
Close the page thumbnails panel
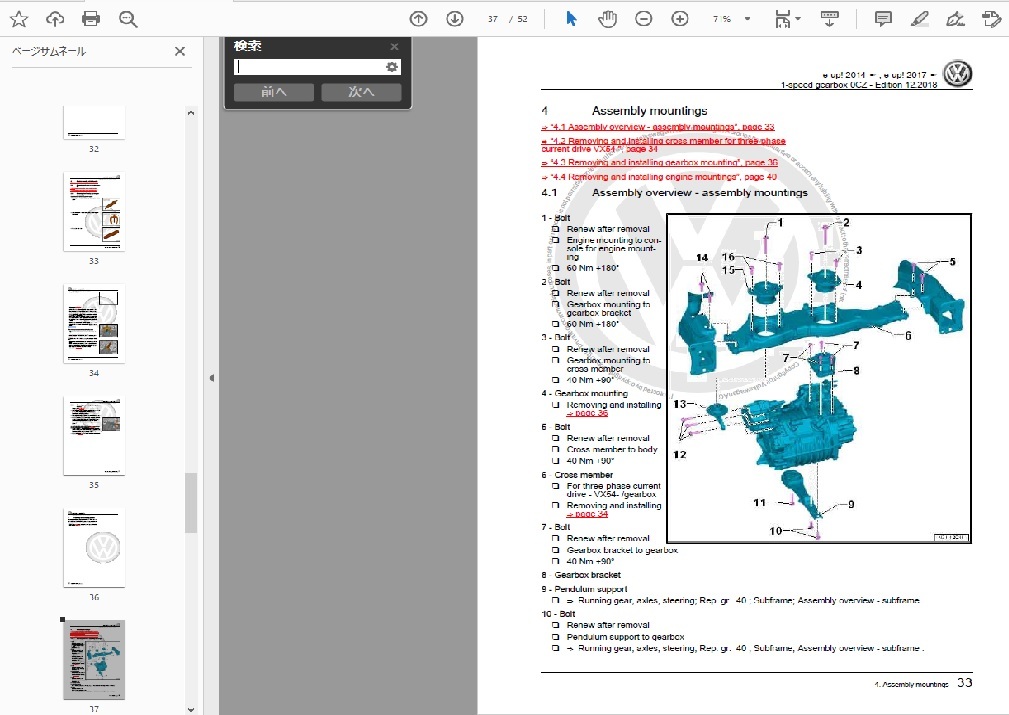[180, 52]
